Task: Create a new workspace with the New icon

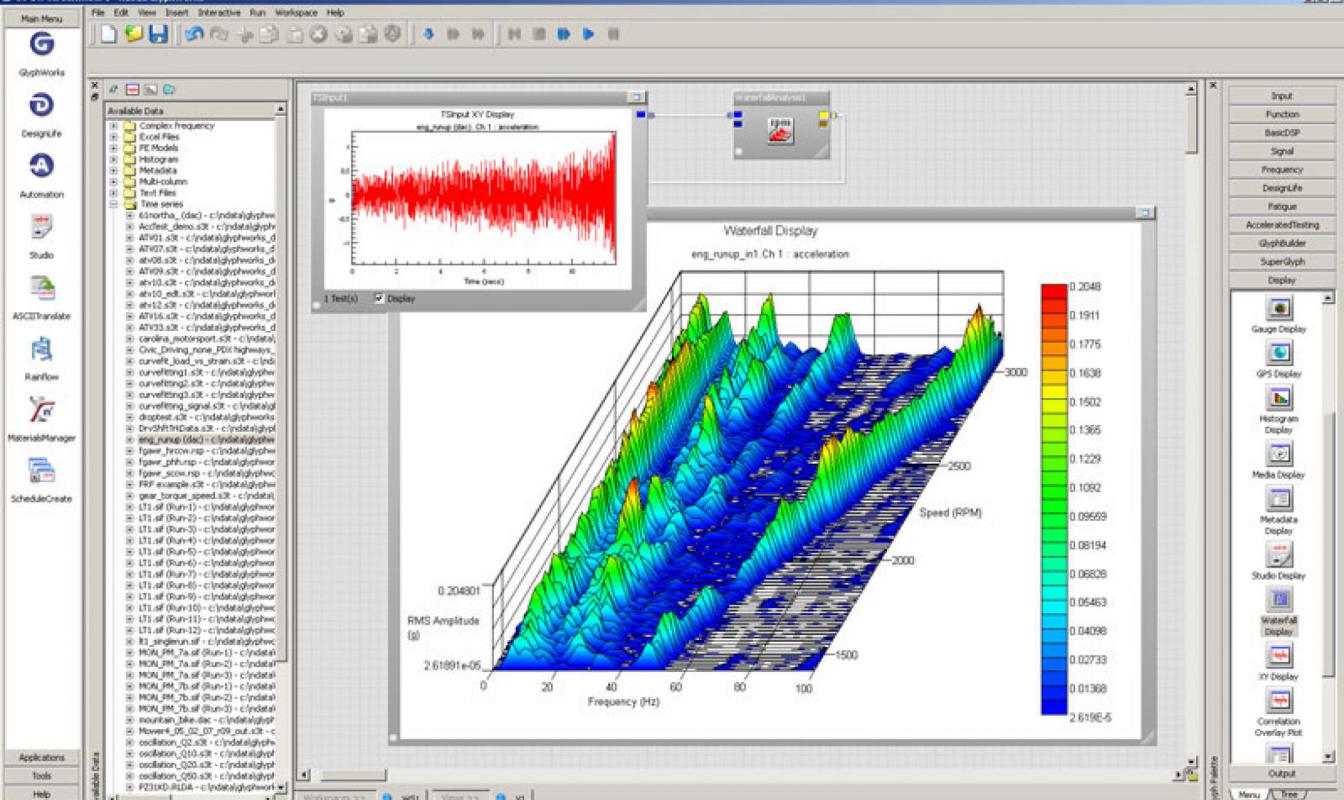Action: point(108,34)
